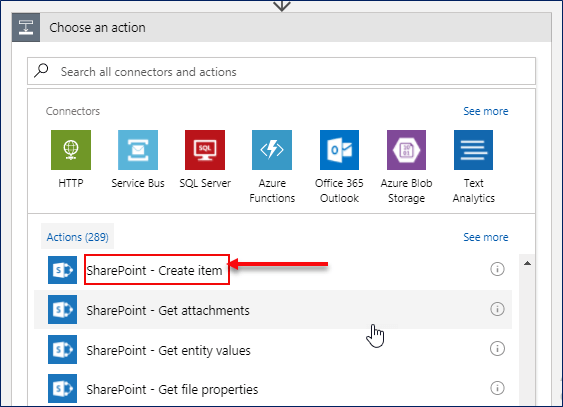This screenshot has height=407, width=563.
Task: Show info for SharePoint Get file properties
Action: (x=497, y=388)
